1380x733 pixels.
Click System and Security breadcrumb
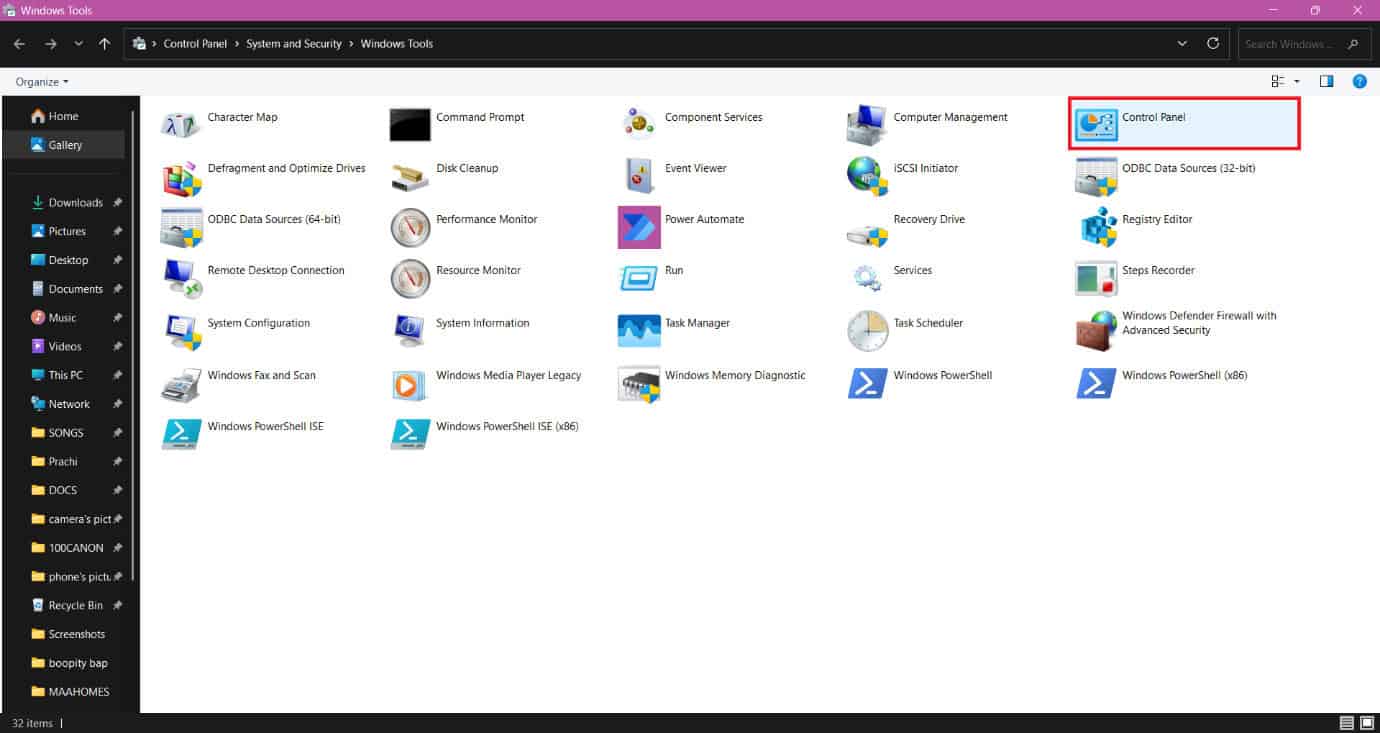click(x=294, y=44)
